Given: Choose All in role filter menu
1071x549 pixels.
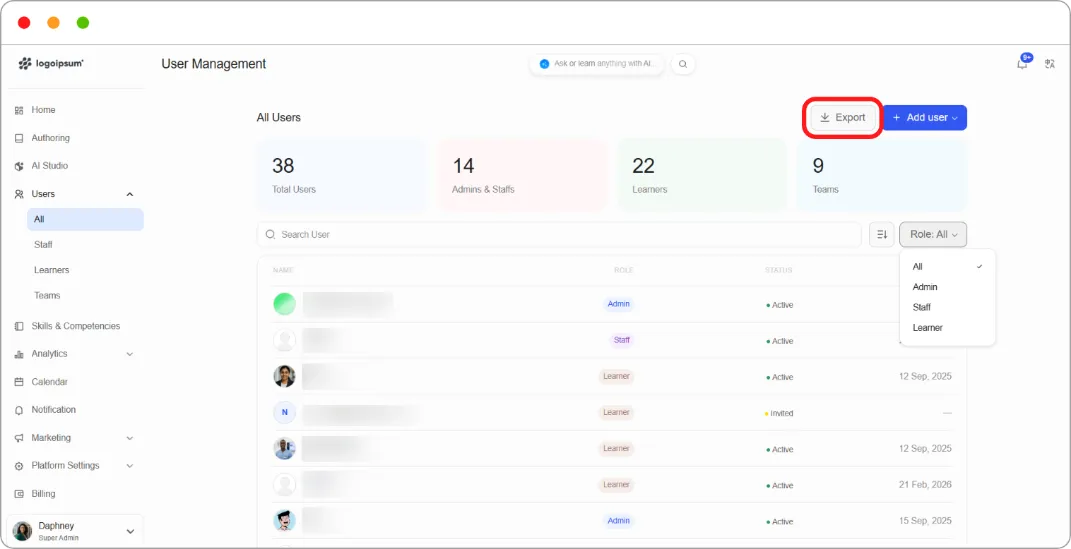Looking at the screenshot, I should click(947, 266).
